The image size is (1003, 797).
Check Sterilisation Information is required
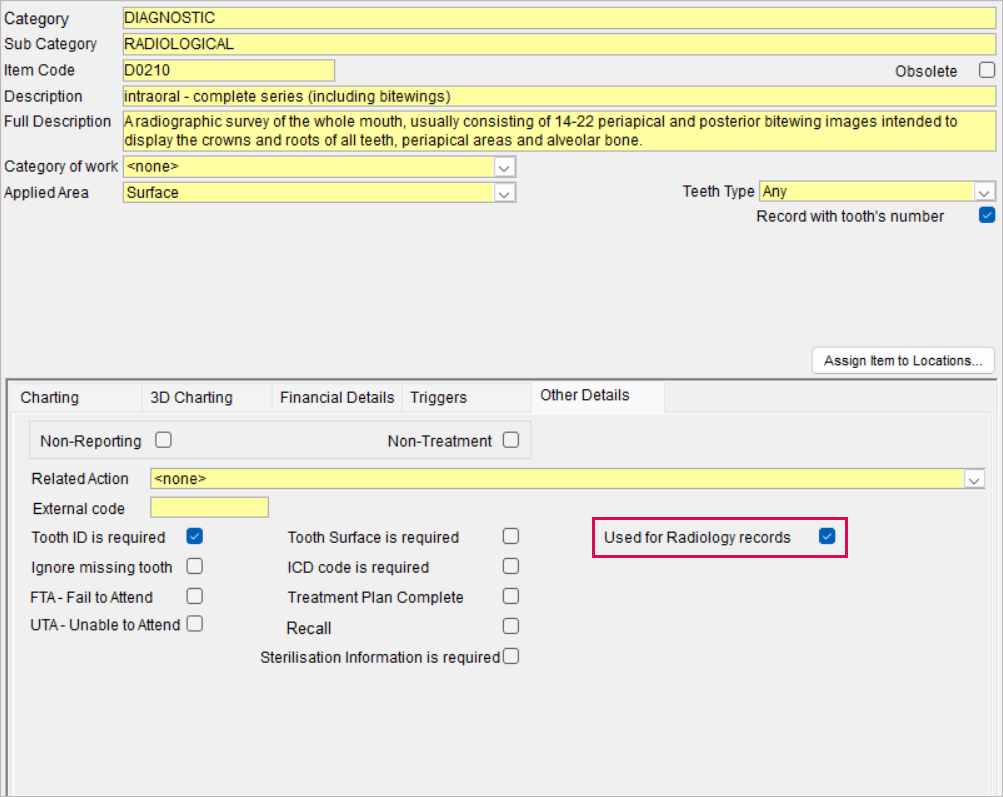(510, 656)
